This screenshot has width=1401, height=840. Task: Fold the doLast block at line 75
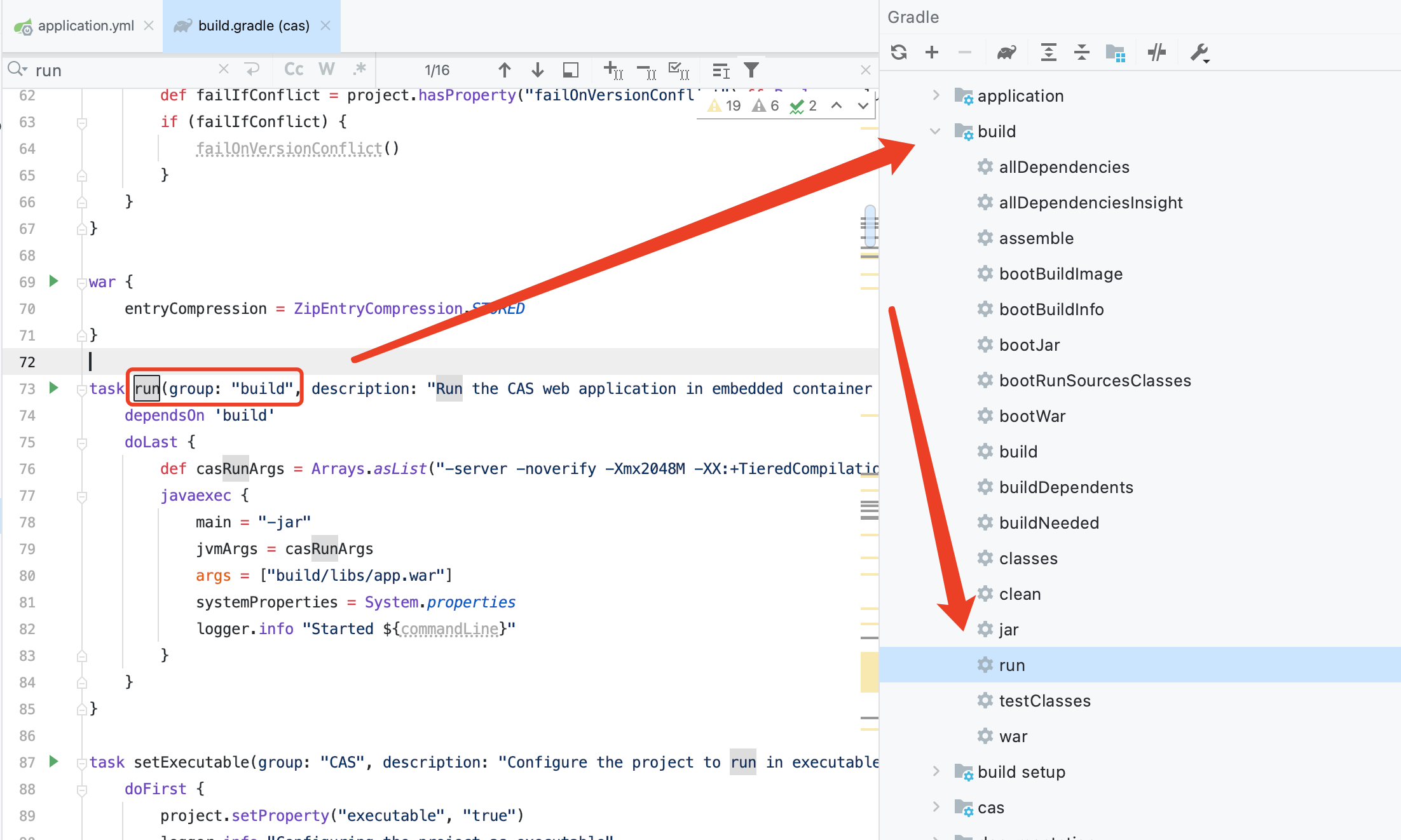(81, 443)
